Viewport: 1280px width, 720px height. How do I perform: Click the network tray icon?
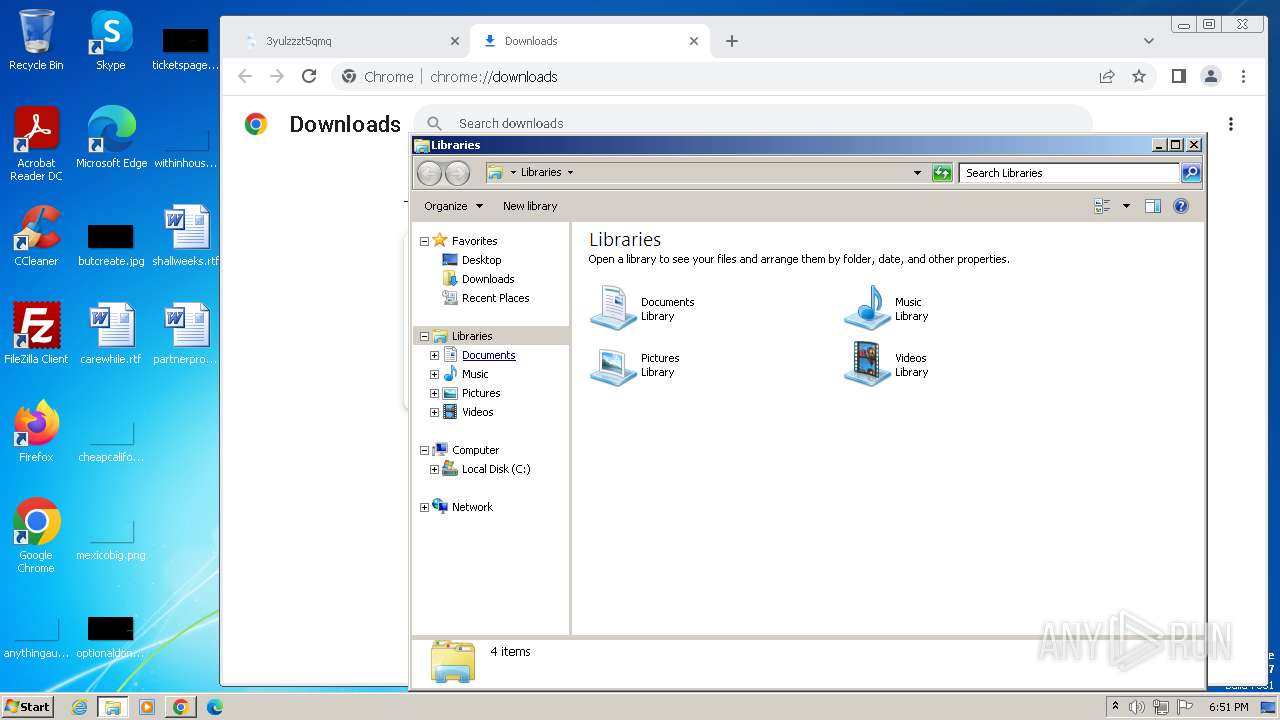tap(1160, 707)
